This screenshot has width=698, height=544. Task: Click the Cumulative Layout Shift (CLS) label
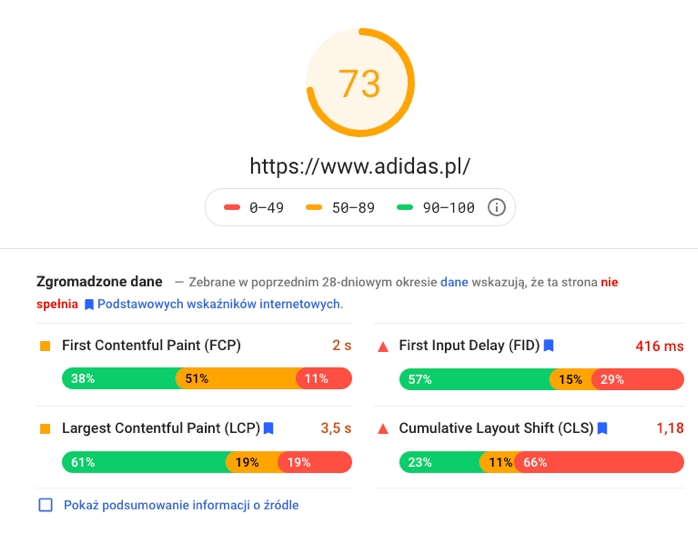click(x=496, y=428)
